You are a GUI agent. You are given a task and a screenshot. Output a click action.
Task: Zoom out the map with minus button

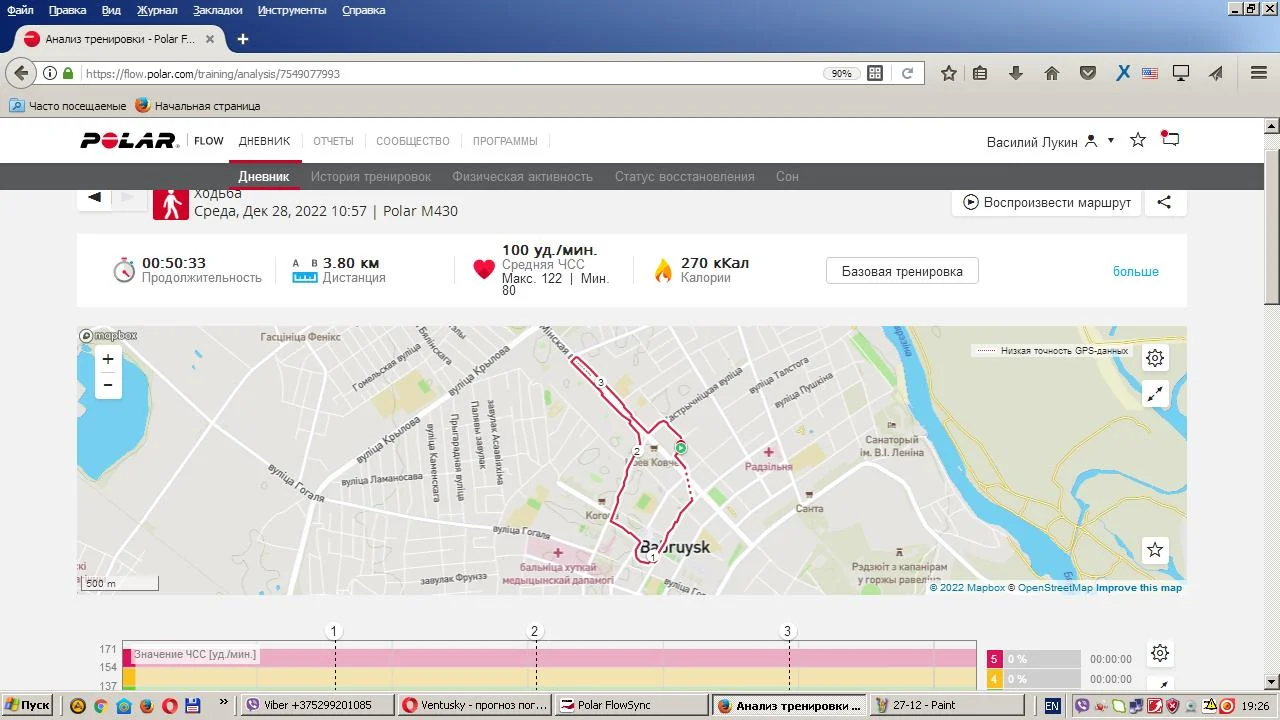click(x=108, y=385)
